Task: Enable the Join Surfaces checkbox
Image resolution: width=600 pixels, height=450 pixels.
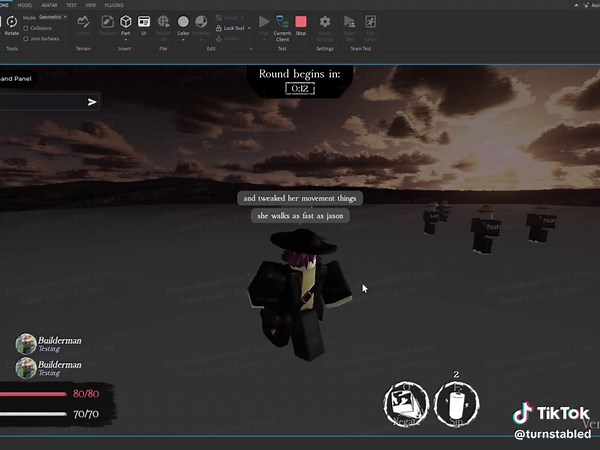Action: click(26, 39)
